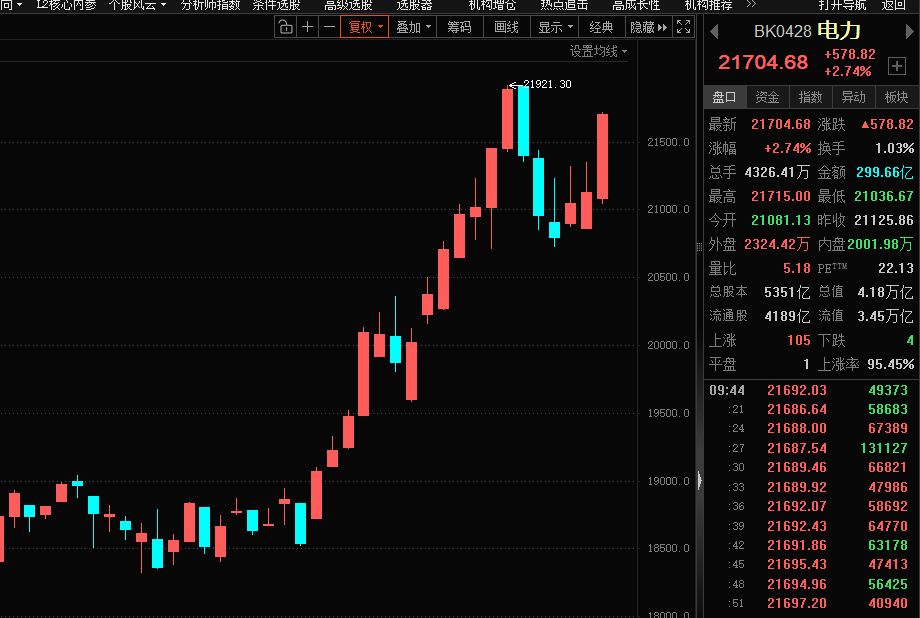Toggle the 隐藏 panel button
The image size is (920, 618).
click(x=648, y=27)
